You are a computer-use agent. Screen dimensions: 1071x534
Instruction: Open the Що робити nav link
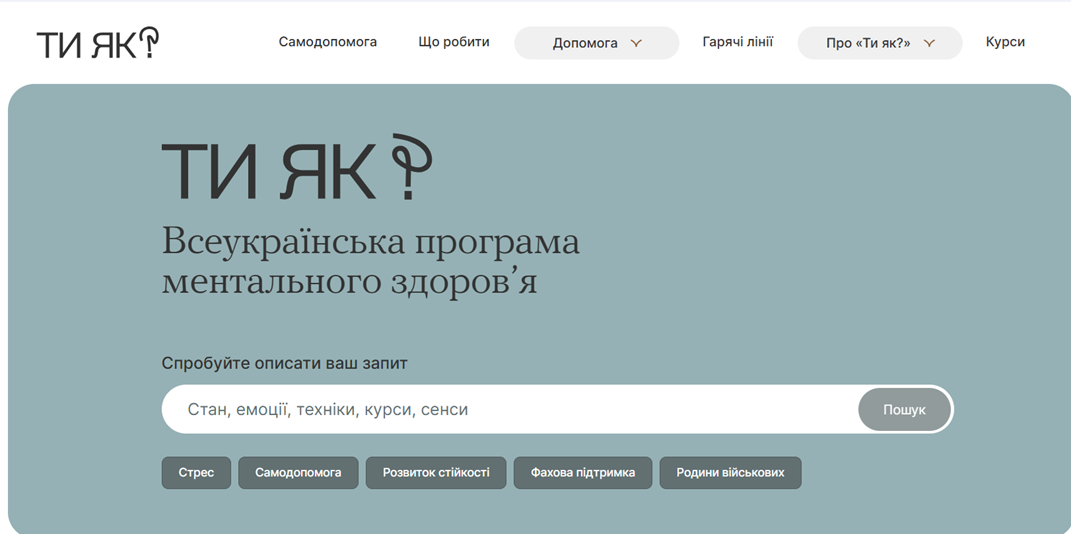[454, 42]
